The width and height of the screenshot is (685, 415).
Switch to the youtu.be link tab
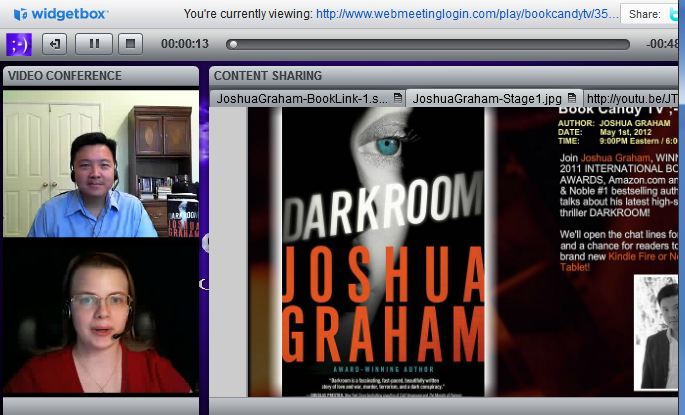(x=631, y=99)
